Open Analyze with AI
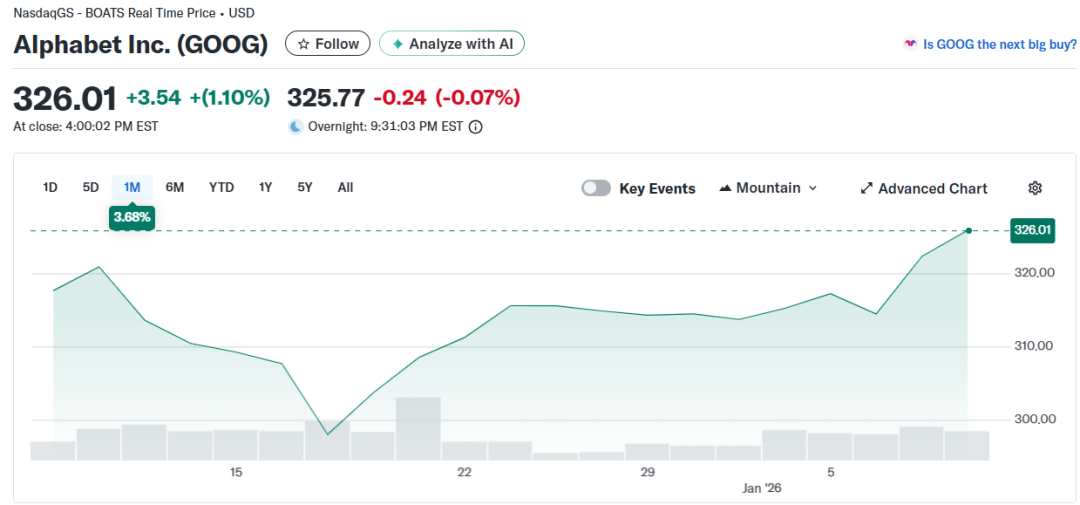The width and height of the screenshot is (1080, 505). [x=452, y=44]
